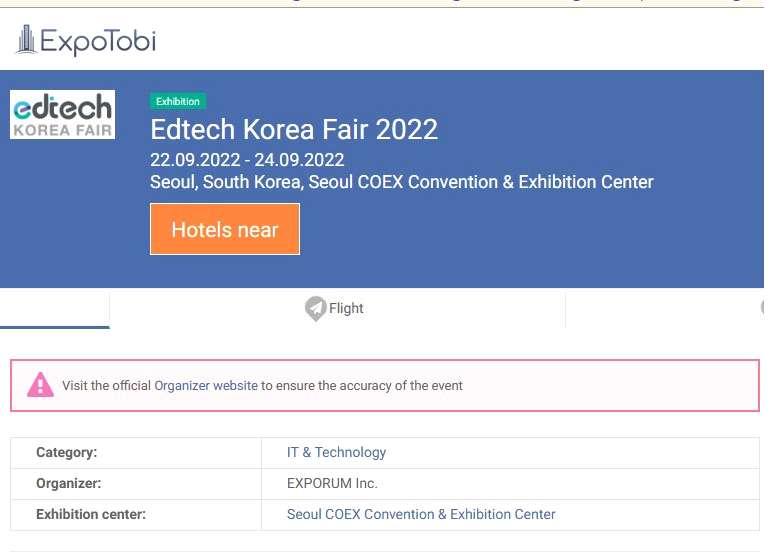Open the Edtech Korea Fair logo image
Screen dimensions: 770x552
(62, 114)
